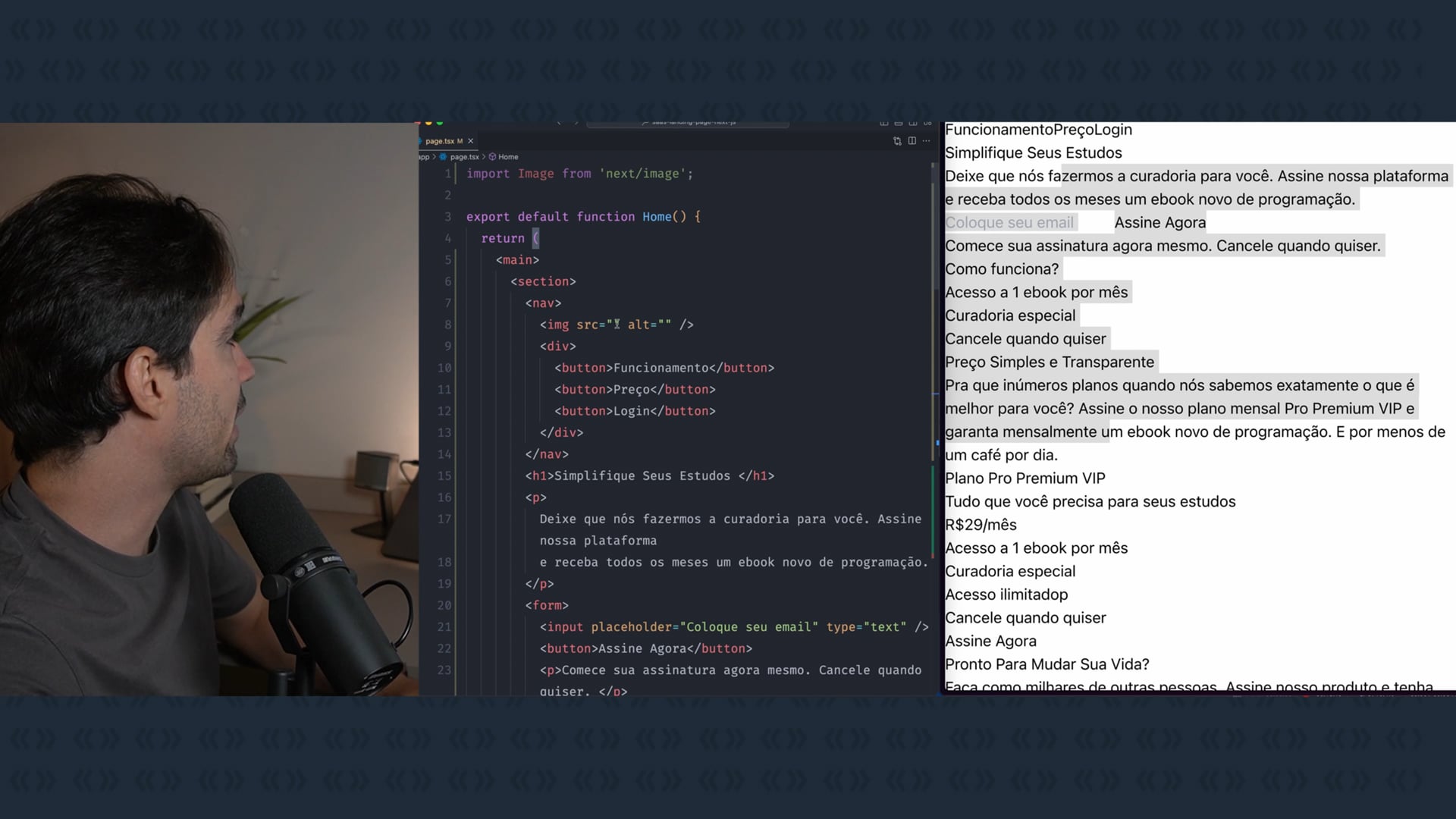
Task: Click the lower 'Assine Agora' plan button
Action: click(x=990, y=642)
